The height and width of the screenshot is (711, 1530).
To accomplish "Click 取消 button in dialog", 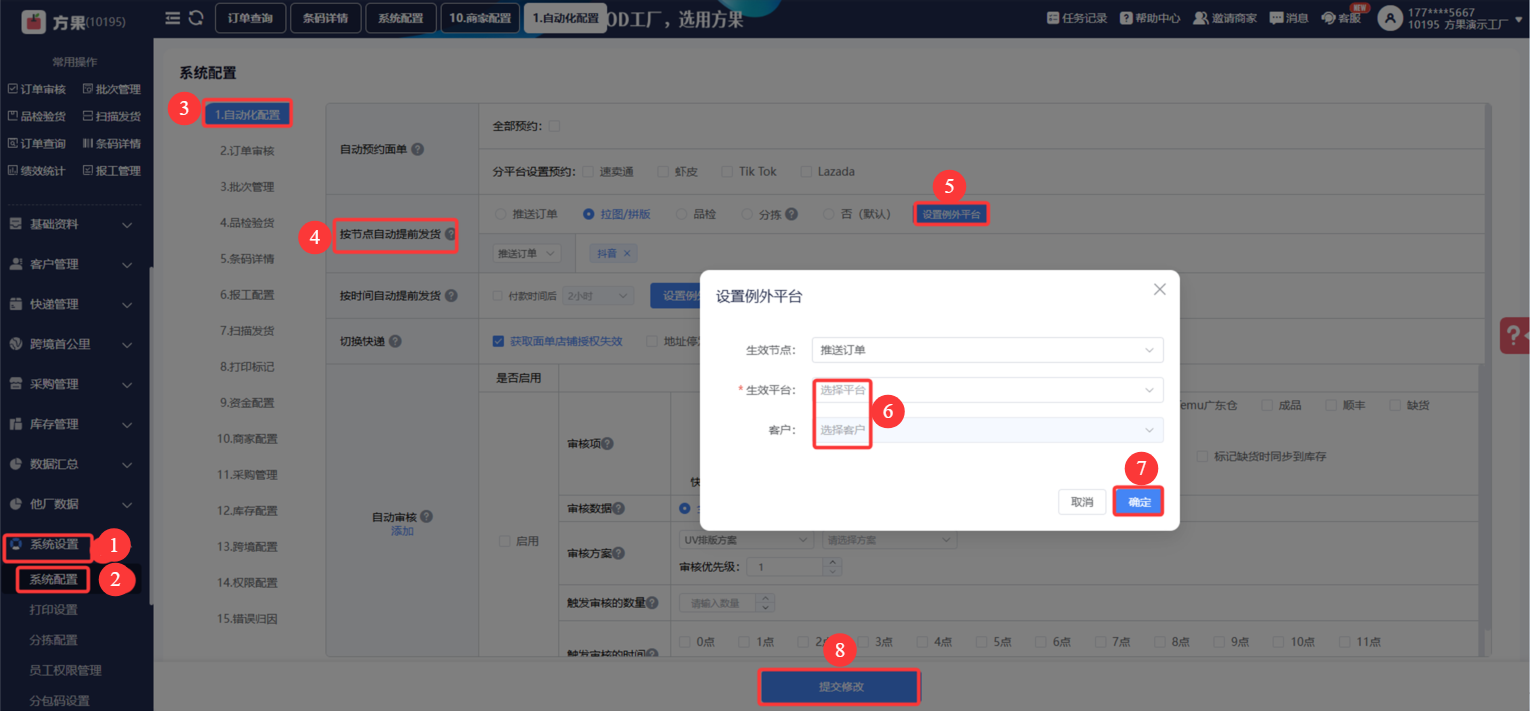I will point(1082,502).
